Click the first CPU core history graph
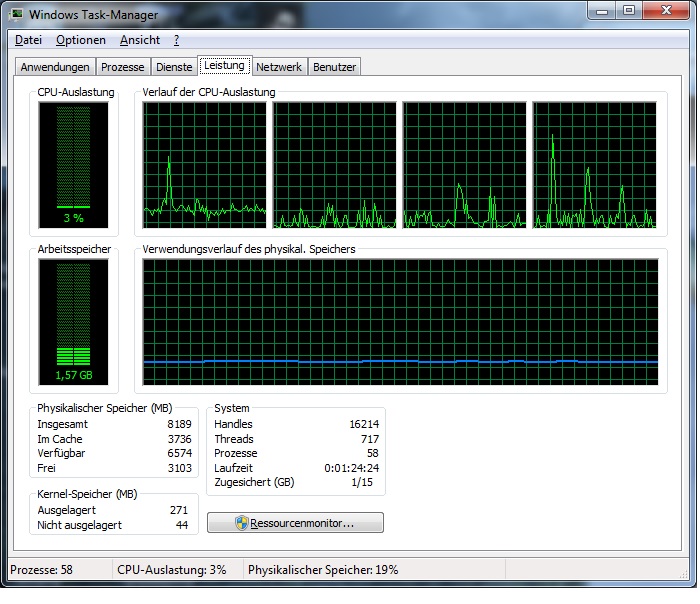 (x=204, y=165)
